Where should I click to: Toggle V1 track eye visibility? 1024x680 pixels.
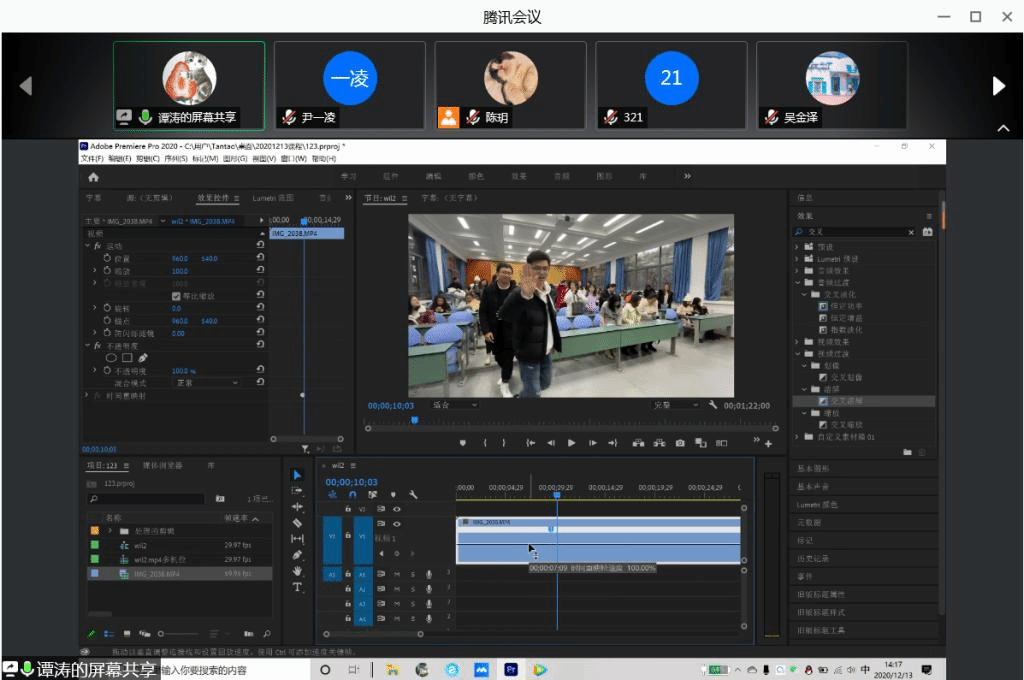396,523
